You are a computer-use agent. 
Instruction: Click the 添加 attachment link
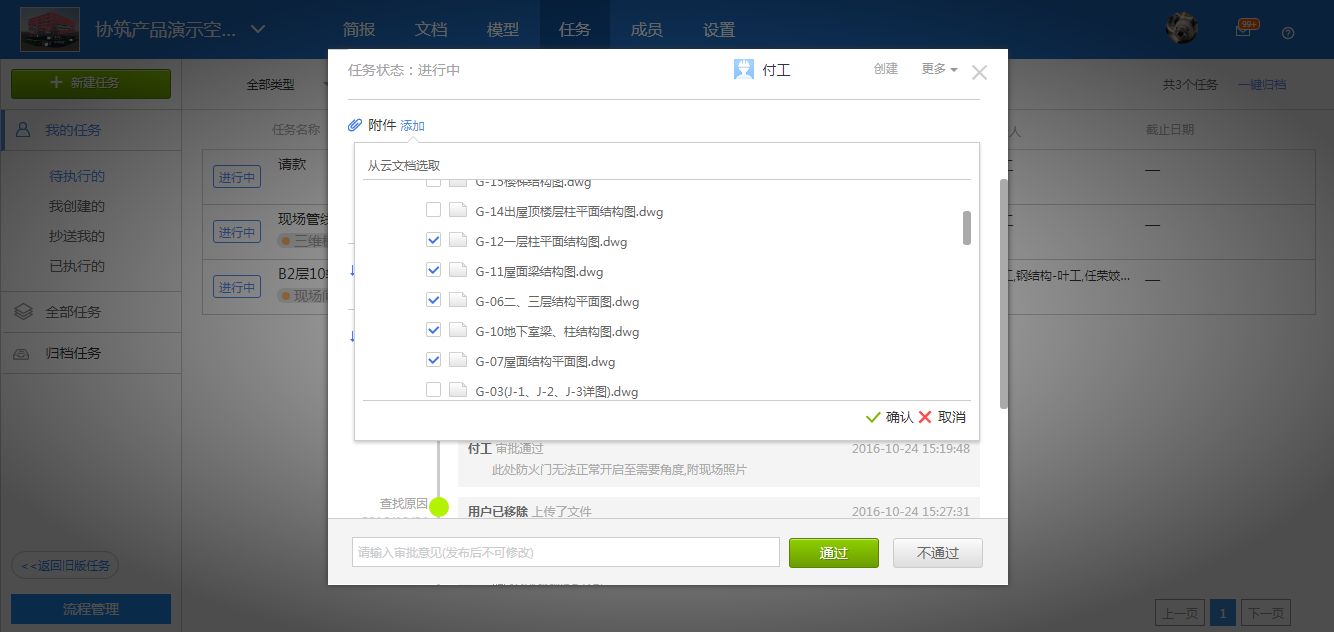coord(412,125)
